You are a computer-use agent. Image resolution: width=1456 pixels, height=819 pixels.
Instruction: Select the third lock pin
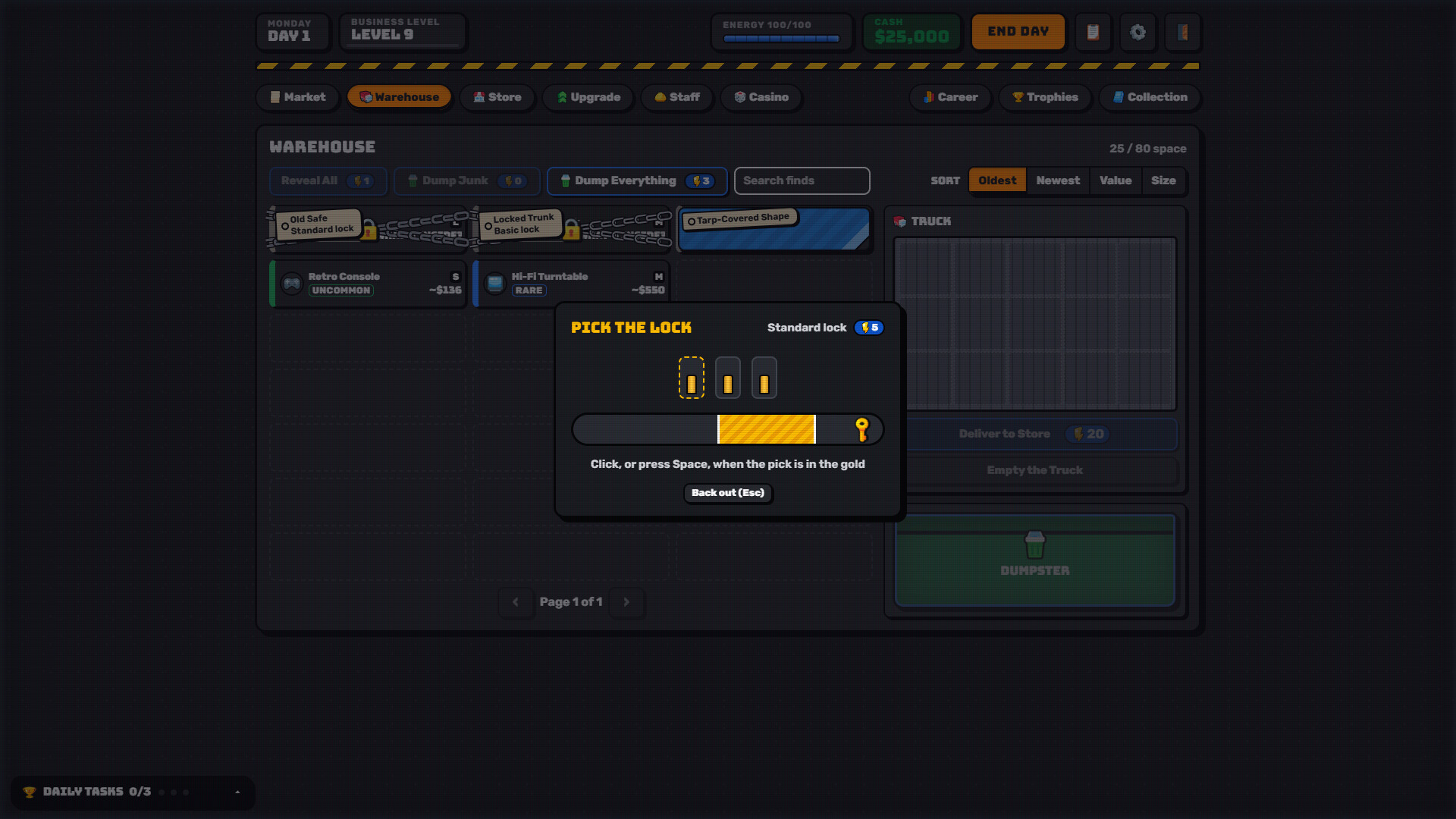[x=764, y=378]
